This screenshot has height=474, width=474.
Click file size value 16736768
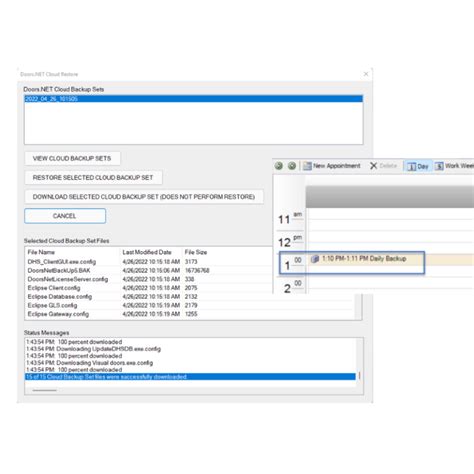tap(197, 270)
